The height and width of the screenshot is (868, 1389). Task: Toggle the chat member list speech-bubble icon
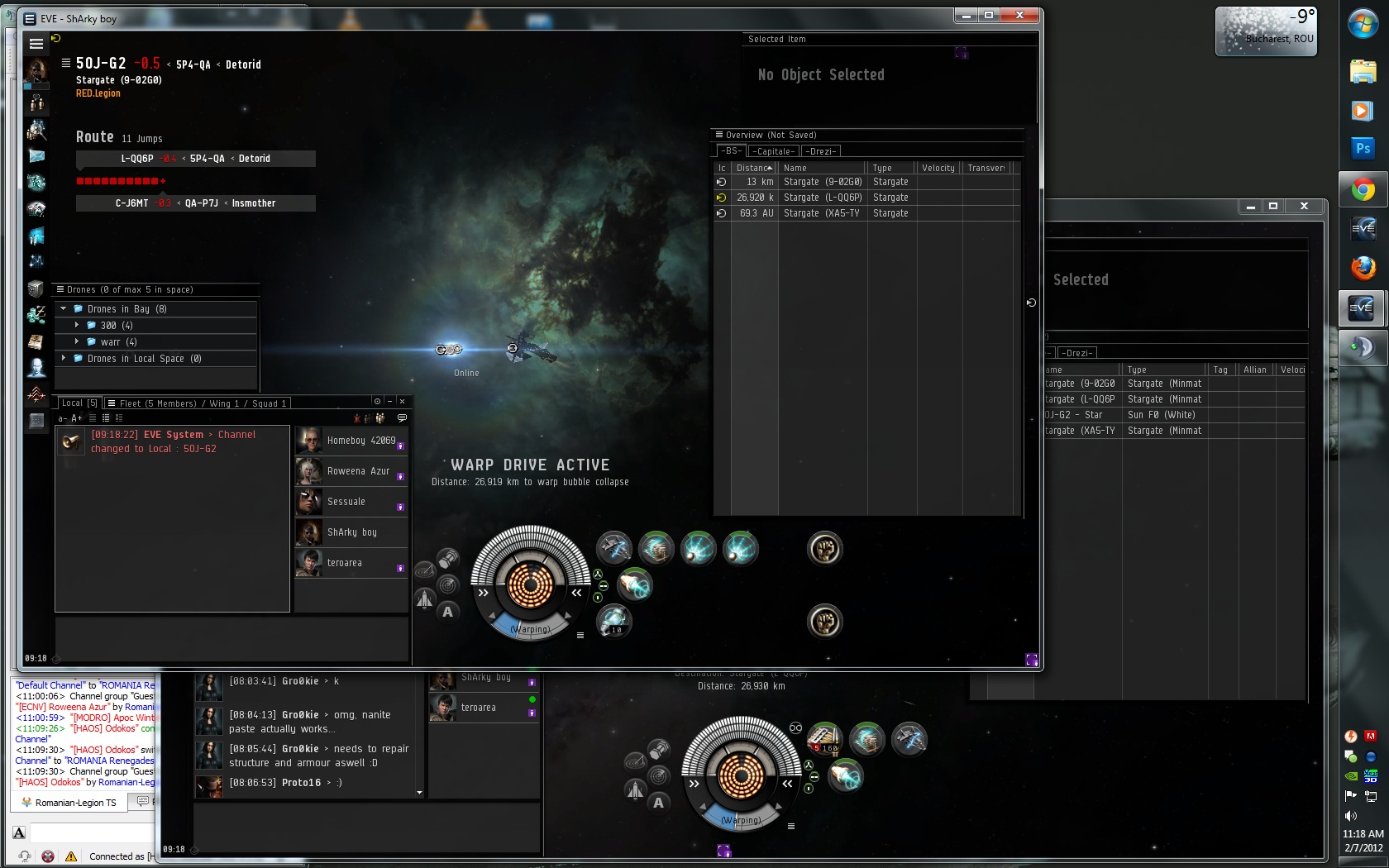point(402,418)
